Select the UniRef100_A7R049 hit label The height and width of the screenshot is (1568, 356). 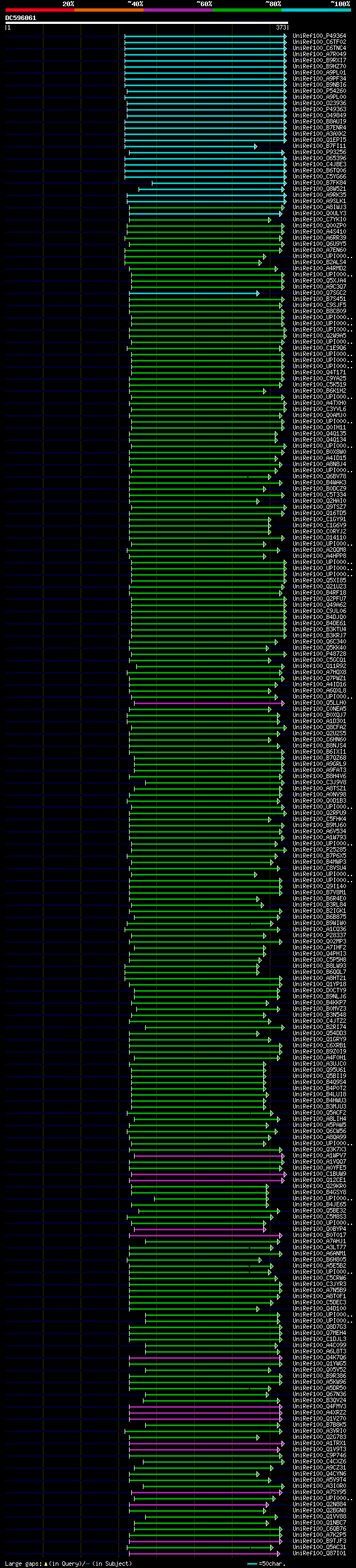pos(319,54)
